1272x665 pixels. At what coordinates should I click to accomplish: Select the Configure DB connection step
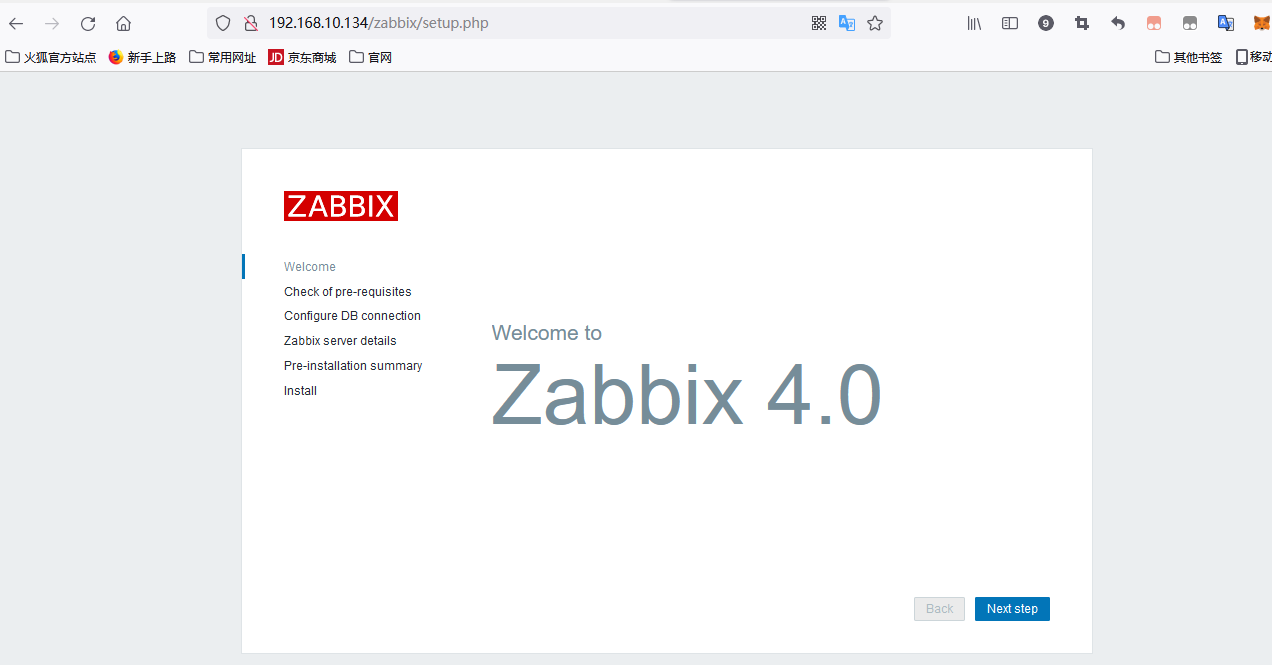352,316
